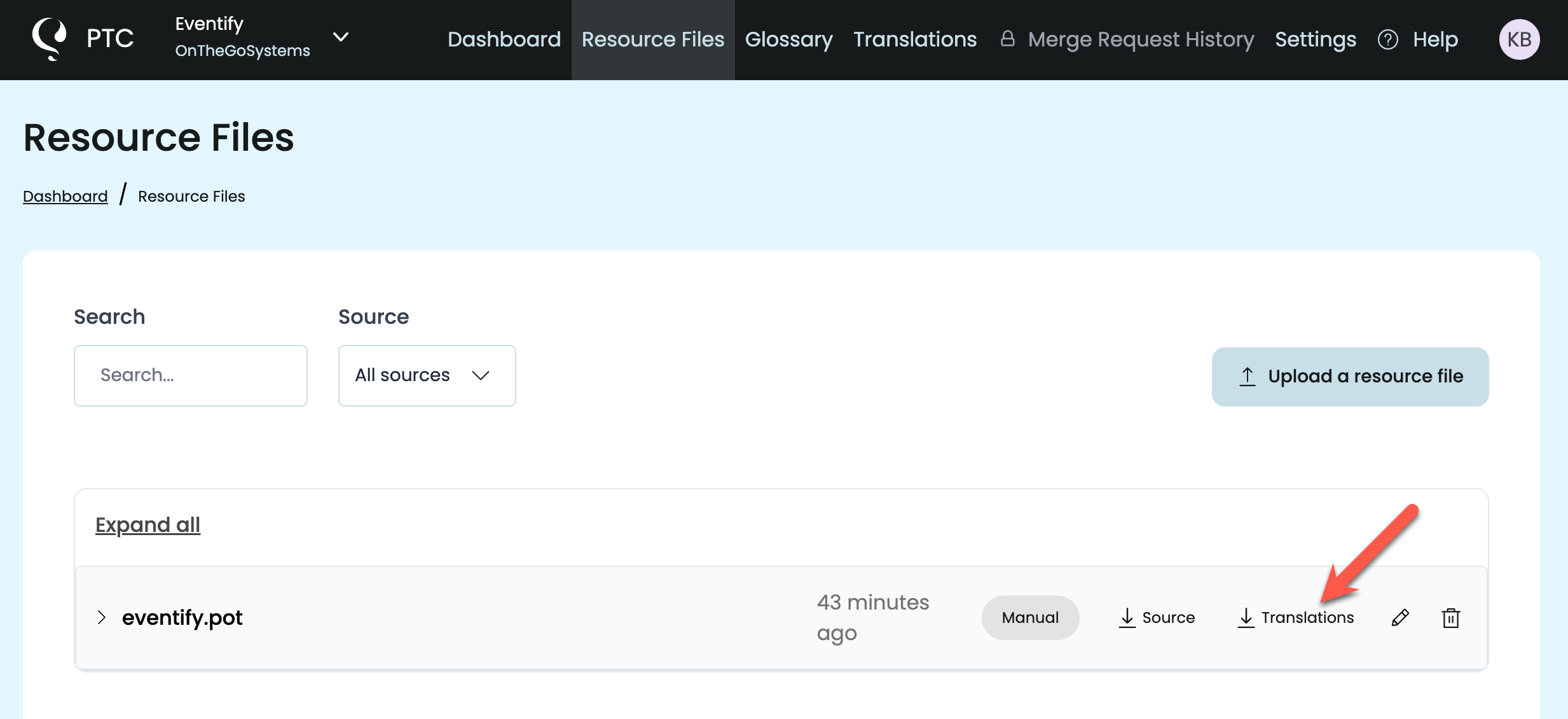Expand the eventify.pot row

point(101,617)
